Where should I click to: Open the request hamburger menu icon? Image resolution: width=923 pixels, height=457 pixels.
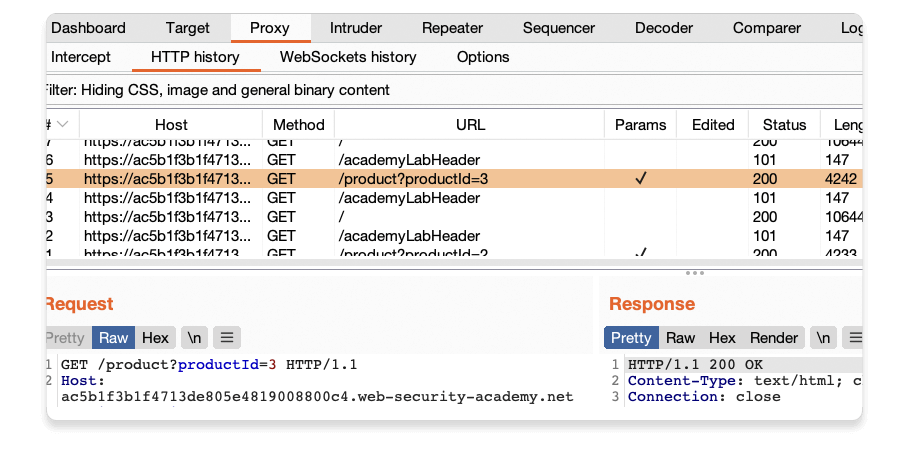(227, 338)
